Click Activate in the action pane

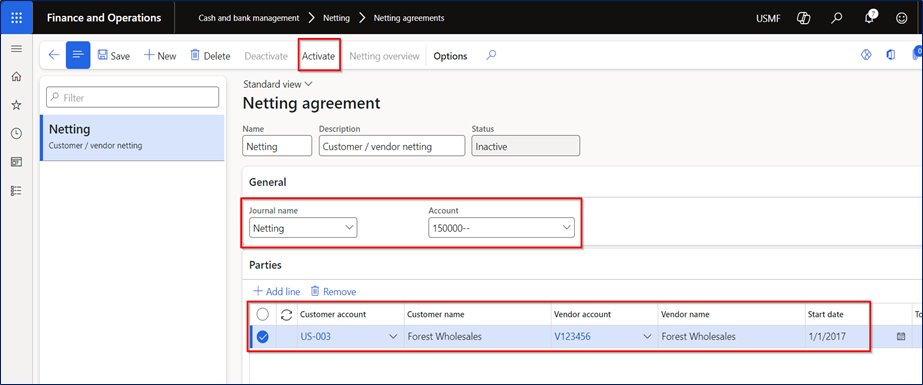tap(318, 56)
